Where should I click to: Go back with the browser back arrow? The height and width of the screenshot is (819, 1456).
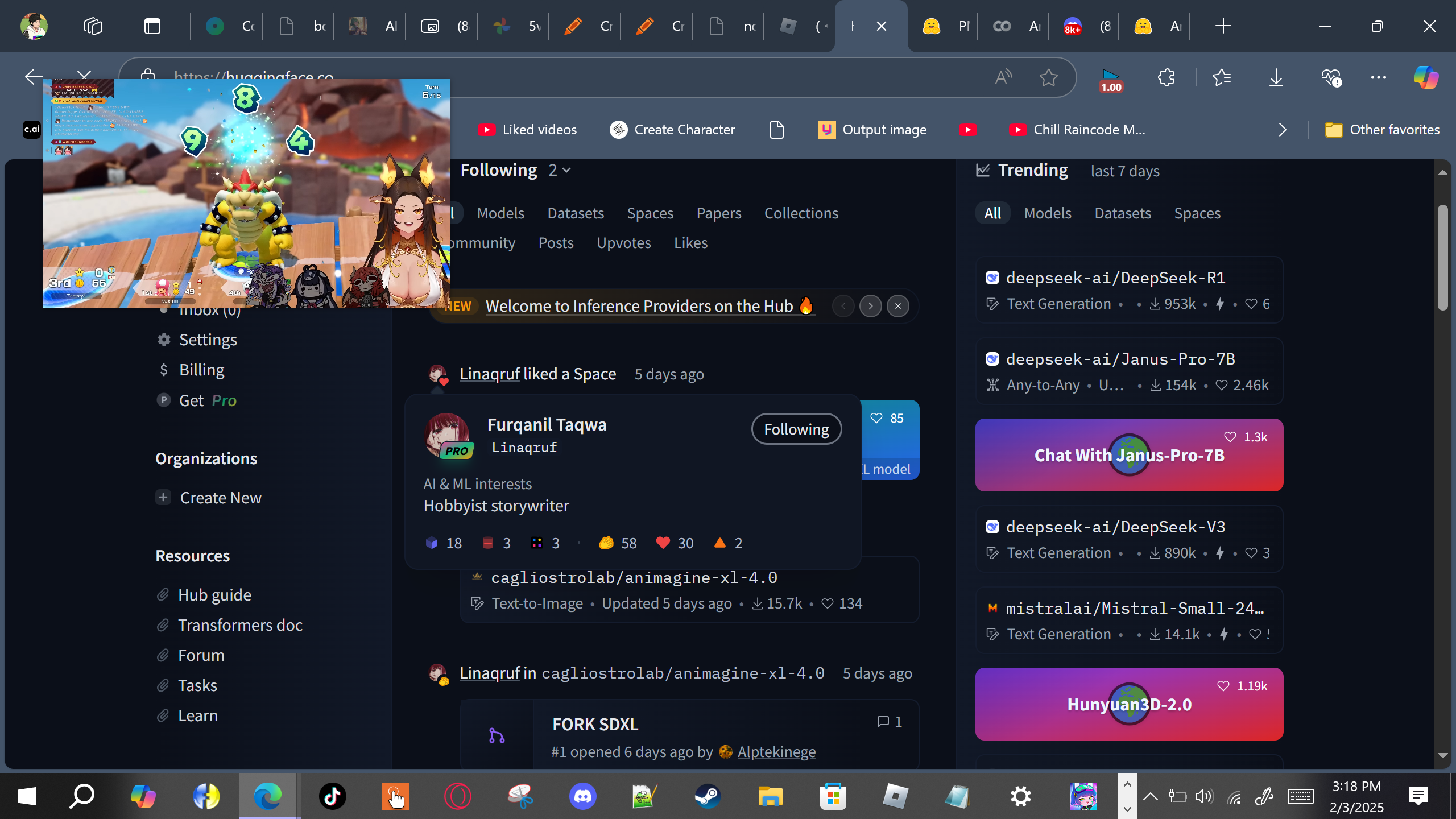[x=34, y=76]
